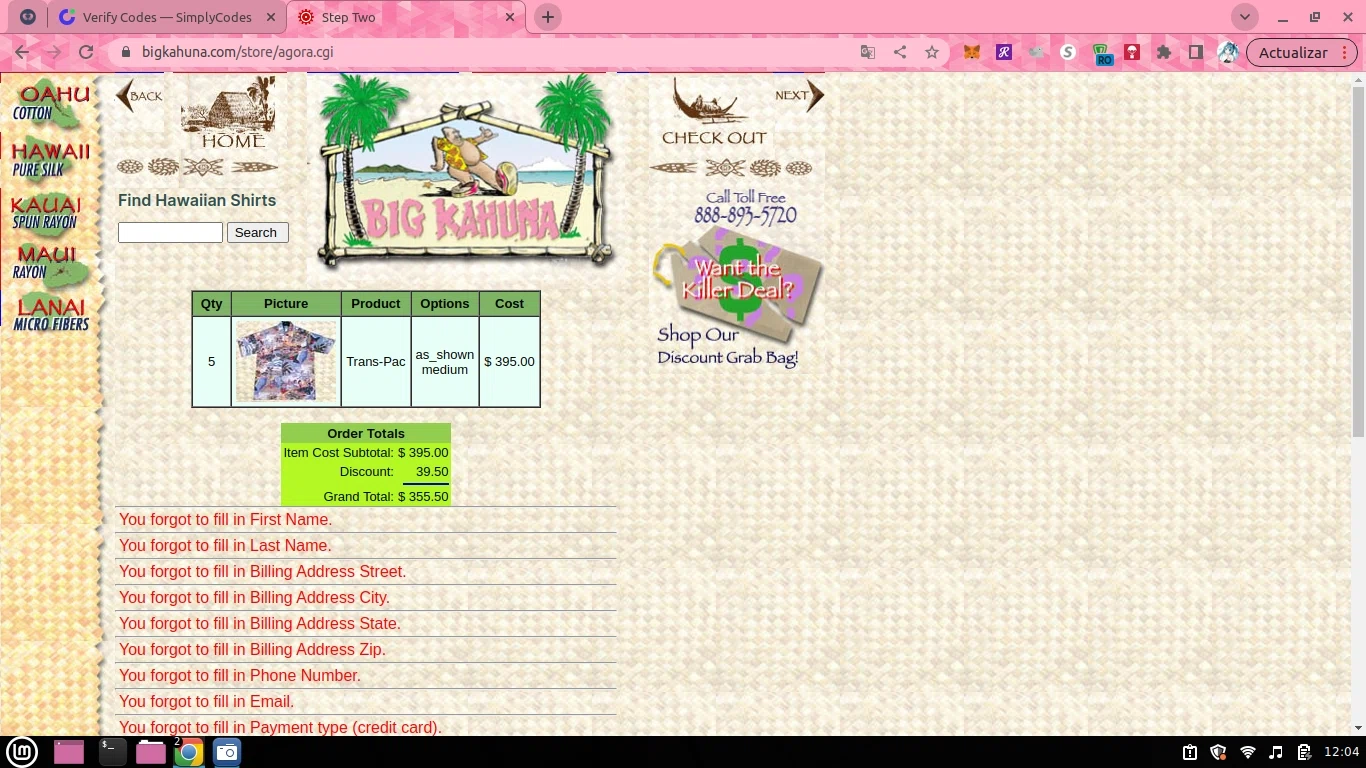Open the Oahu Cotton category
This screenshot has height=768, width=1366.
click(x=51, y=105)
